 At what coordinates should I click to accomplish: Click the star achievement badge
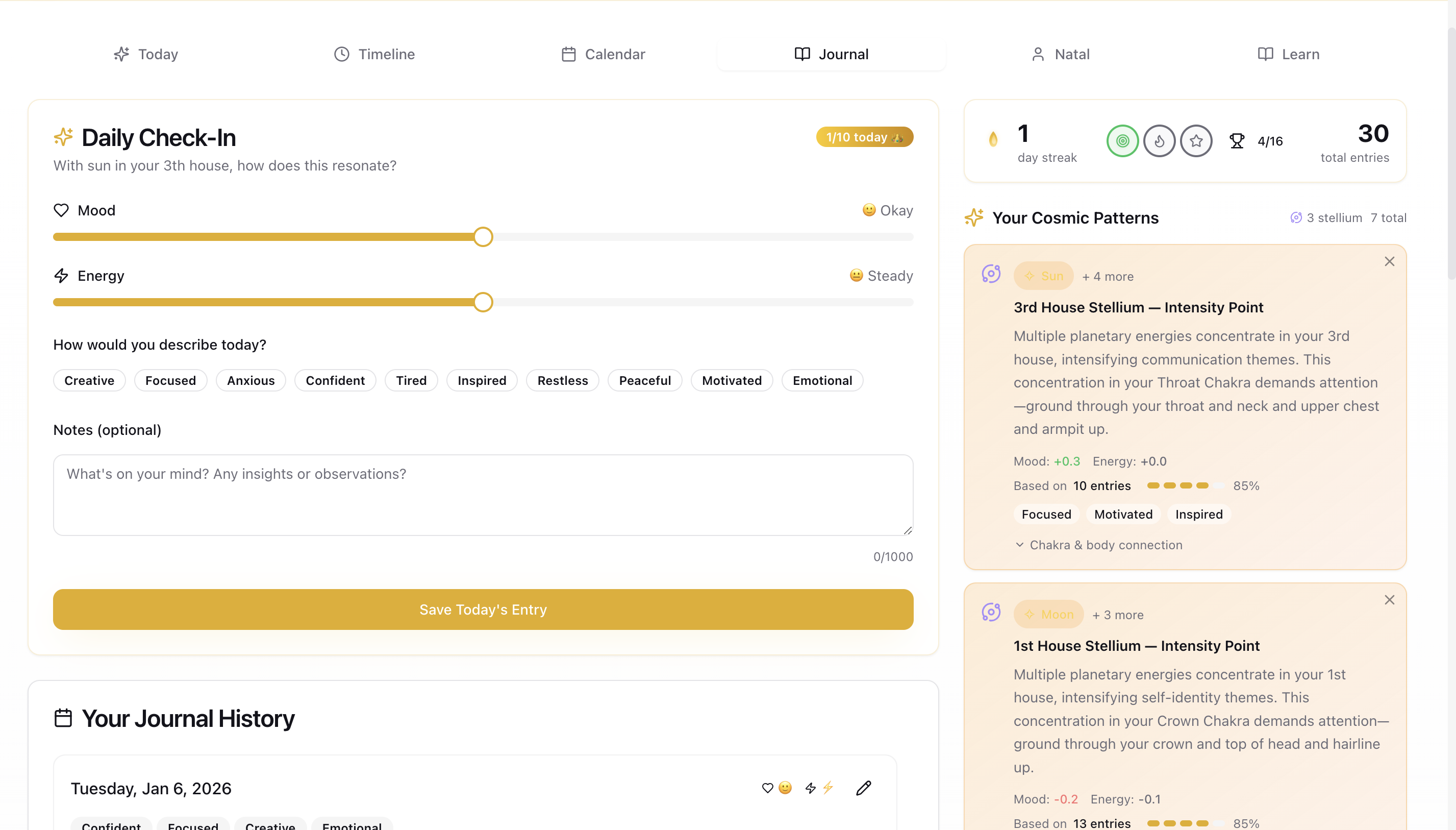click(1195, 140)
